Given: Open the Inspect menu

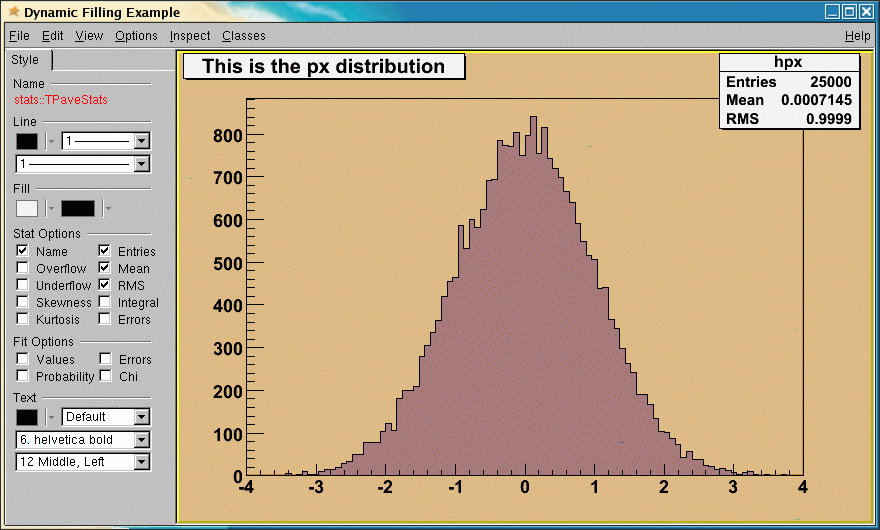Looking at the screenshot, I should [190, 36].
